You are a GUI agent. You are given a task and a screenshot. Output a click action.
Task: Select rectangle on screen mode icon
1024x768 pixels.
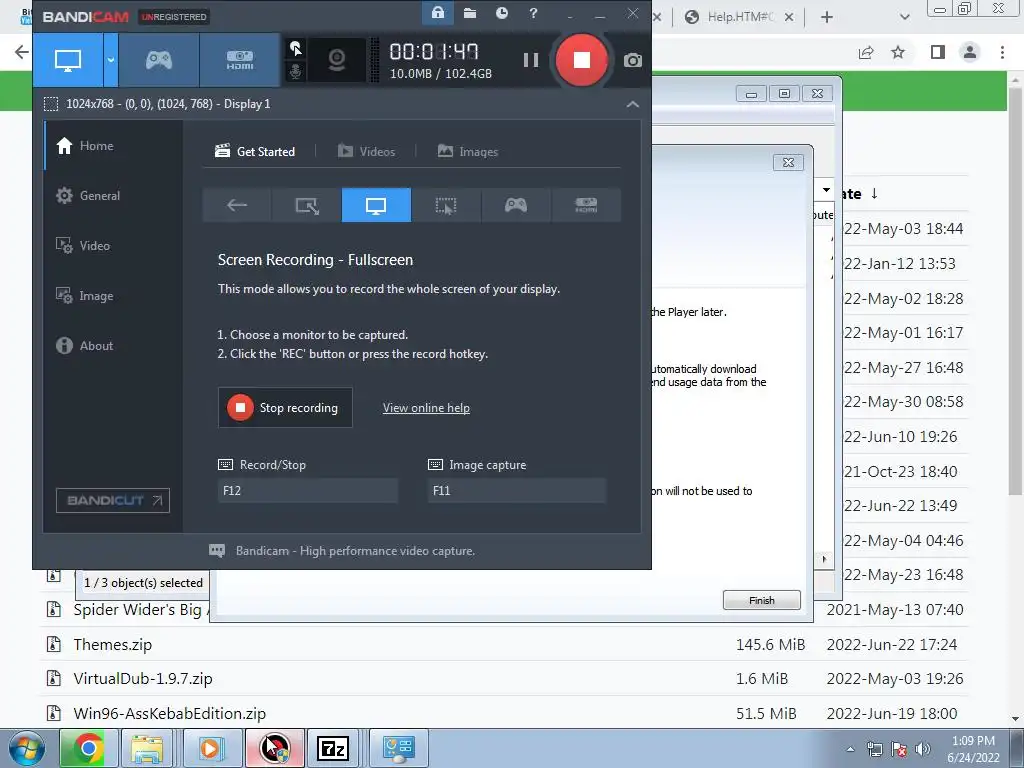pos(307,205)
